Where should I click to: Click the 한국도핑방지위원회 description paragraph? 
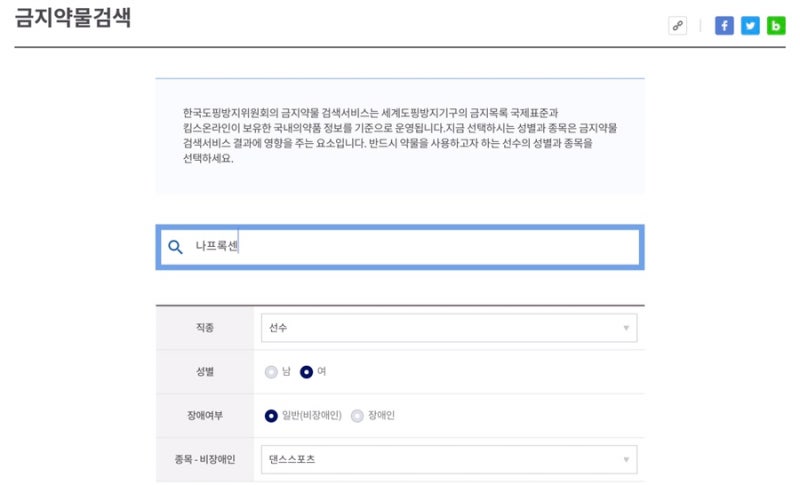point(400,136)
